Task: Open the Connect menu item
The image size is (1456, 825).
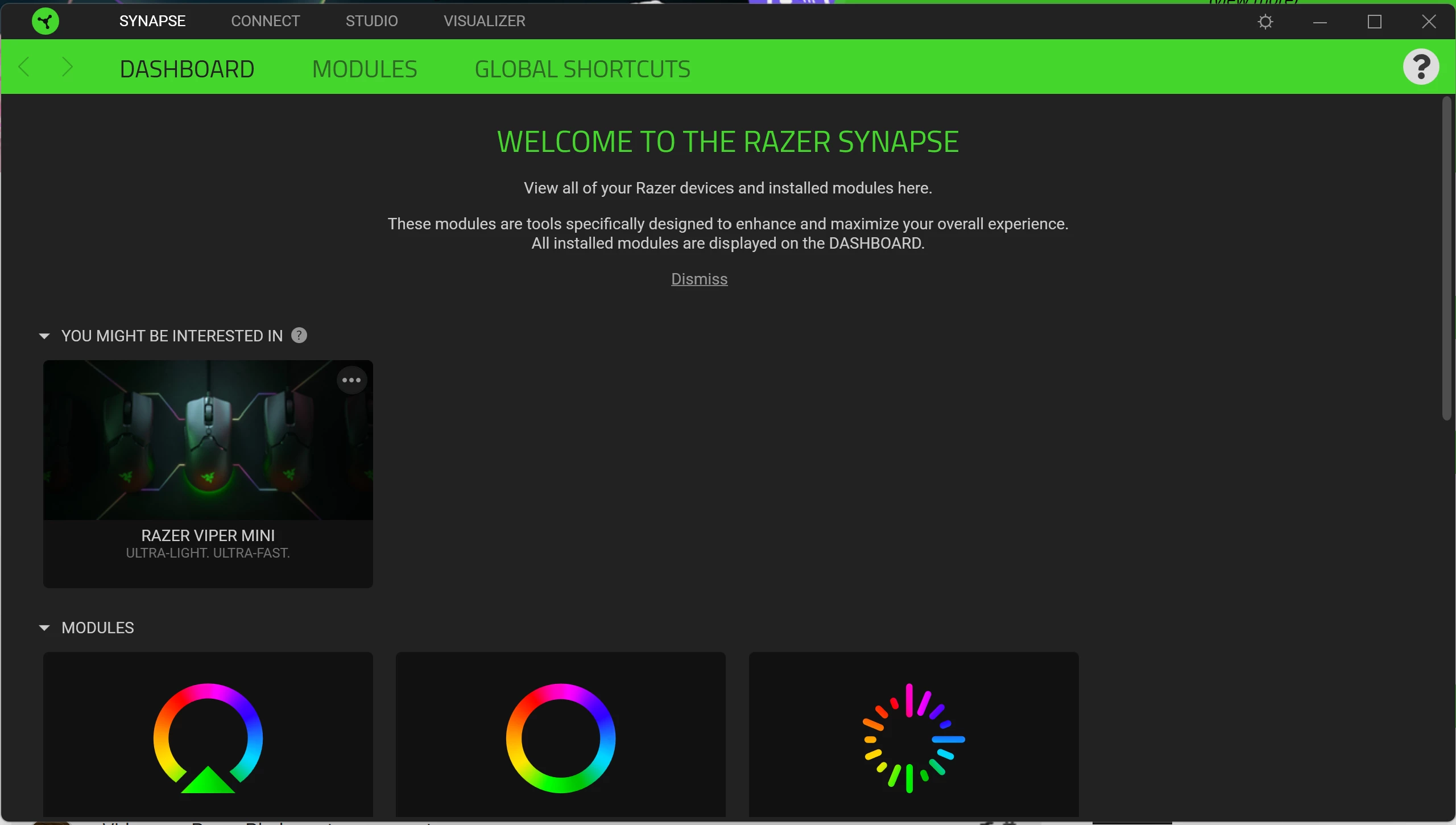Action: (x=265, y=21)
